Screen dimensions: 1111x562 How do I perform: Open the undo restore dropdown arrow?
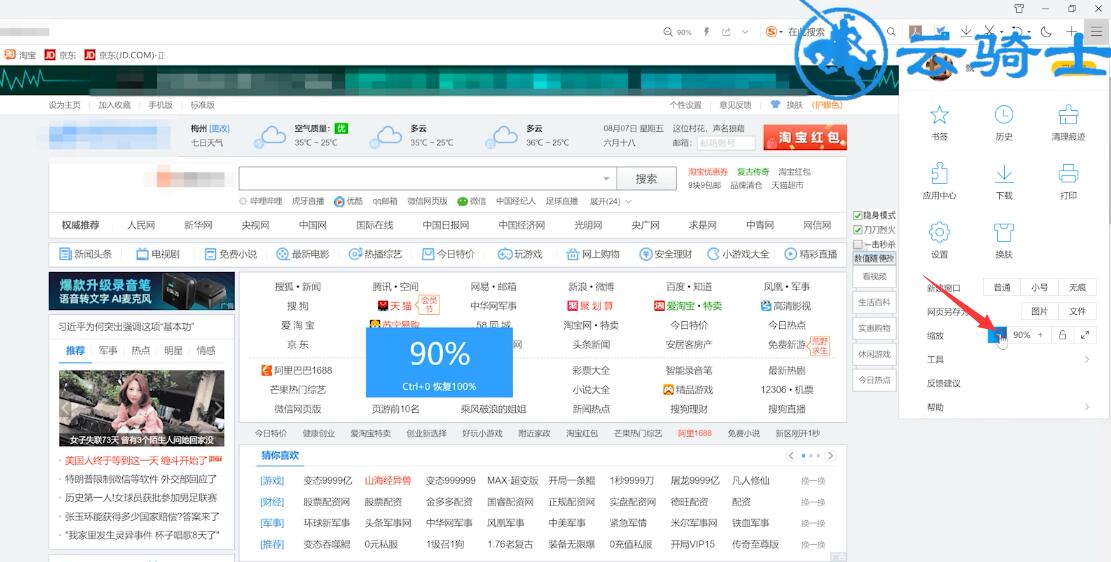(1029, 32)
